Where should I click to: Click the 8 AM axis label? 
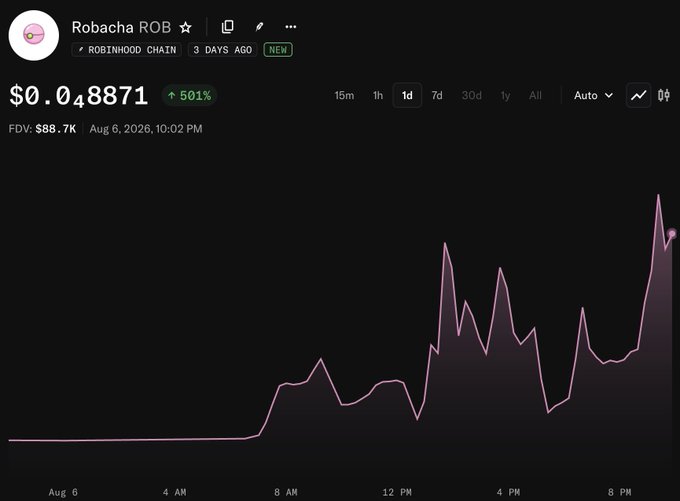click(286, 492)
